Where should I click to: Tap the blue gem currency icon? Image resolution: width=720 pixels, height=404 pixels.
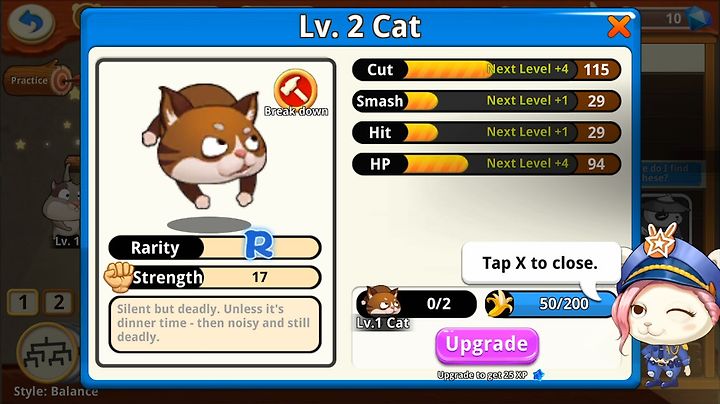[x=699, y=17]
